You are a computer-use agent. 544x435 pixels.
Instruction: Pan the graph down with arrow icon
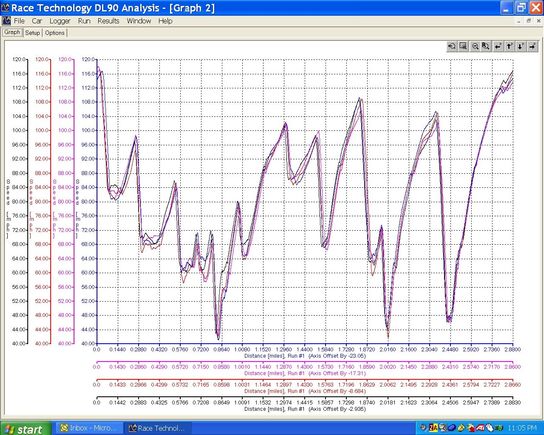point(521,46)
